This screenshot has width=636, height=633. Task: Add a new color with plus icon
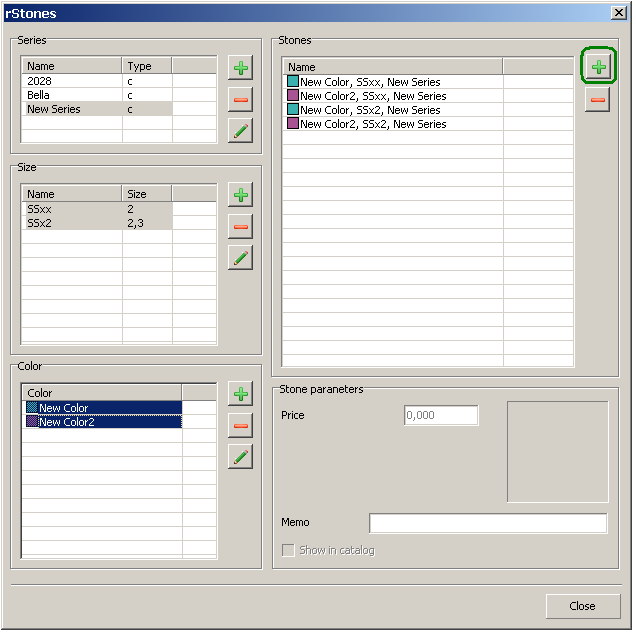[241, 393]
